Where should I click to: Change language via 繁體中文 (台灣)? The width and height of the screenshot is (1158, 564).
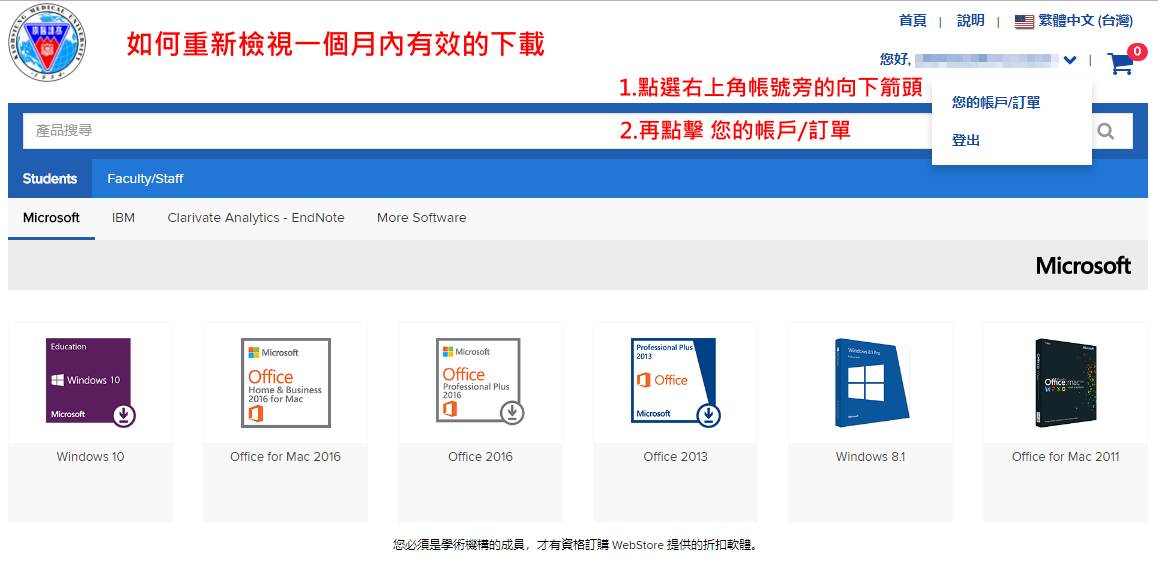(1086, 21)
